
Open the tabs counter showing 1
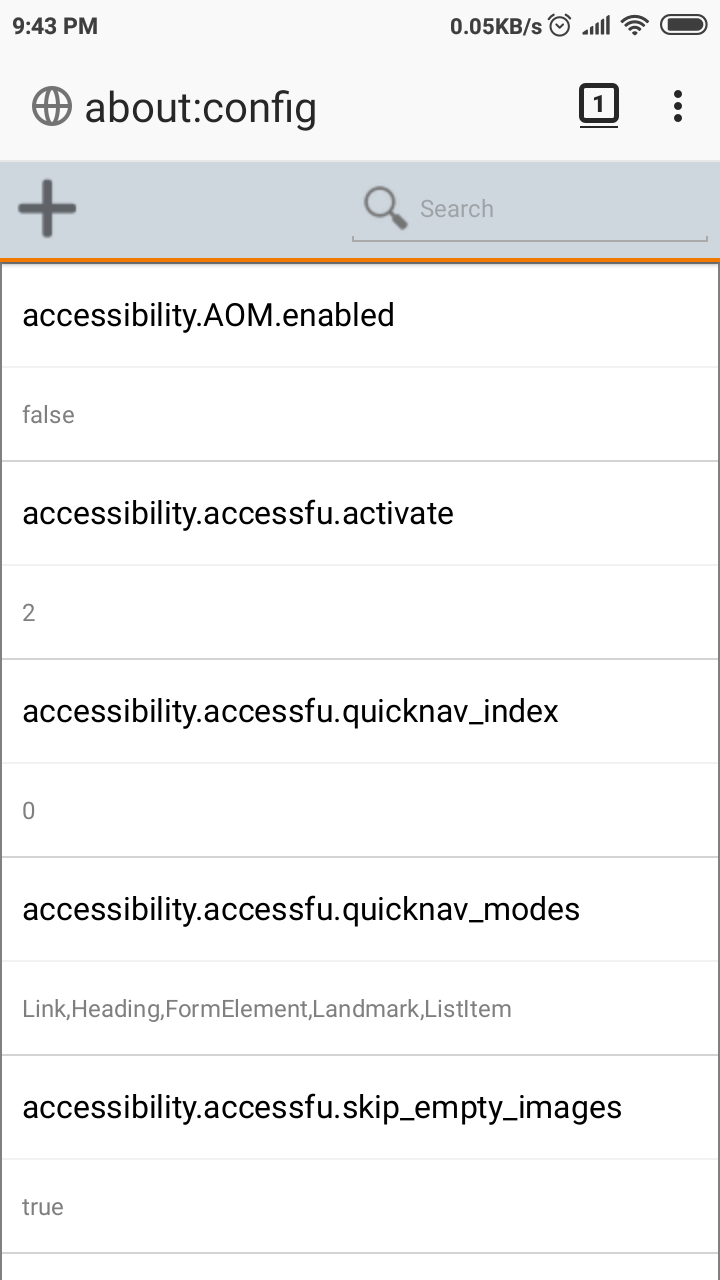(x=599, y=105)
